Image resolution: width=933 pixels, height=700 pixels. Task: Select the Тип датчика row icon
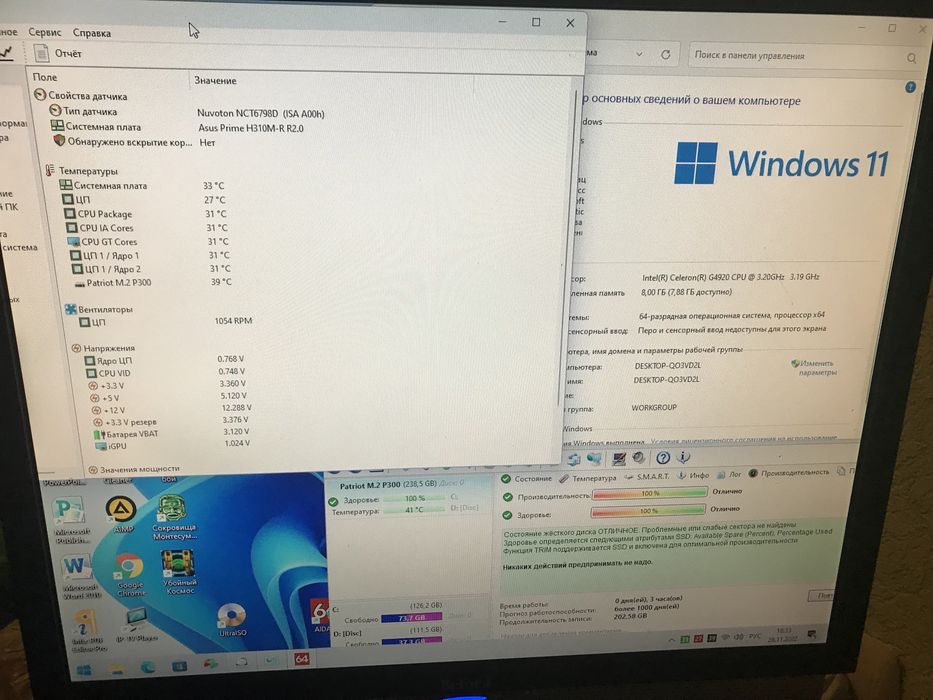[55, 110]
